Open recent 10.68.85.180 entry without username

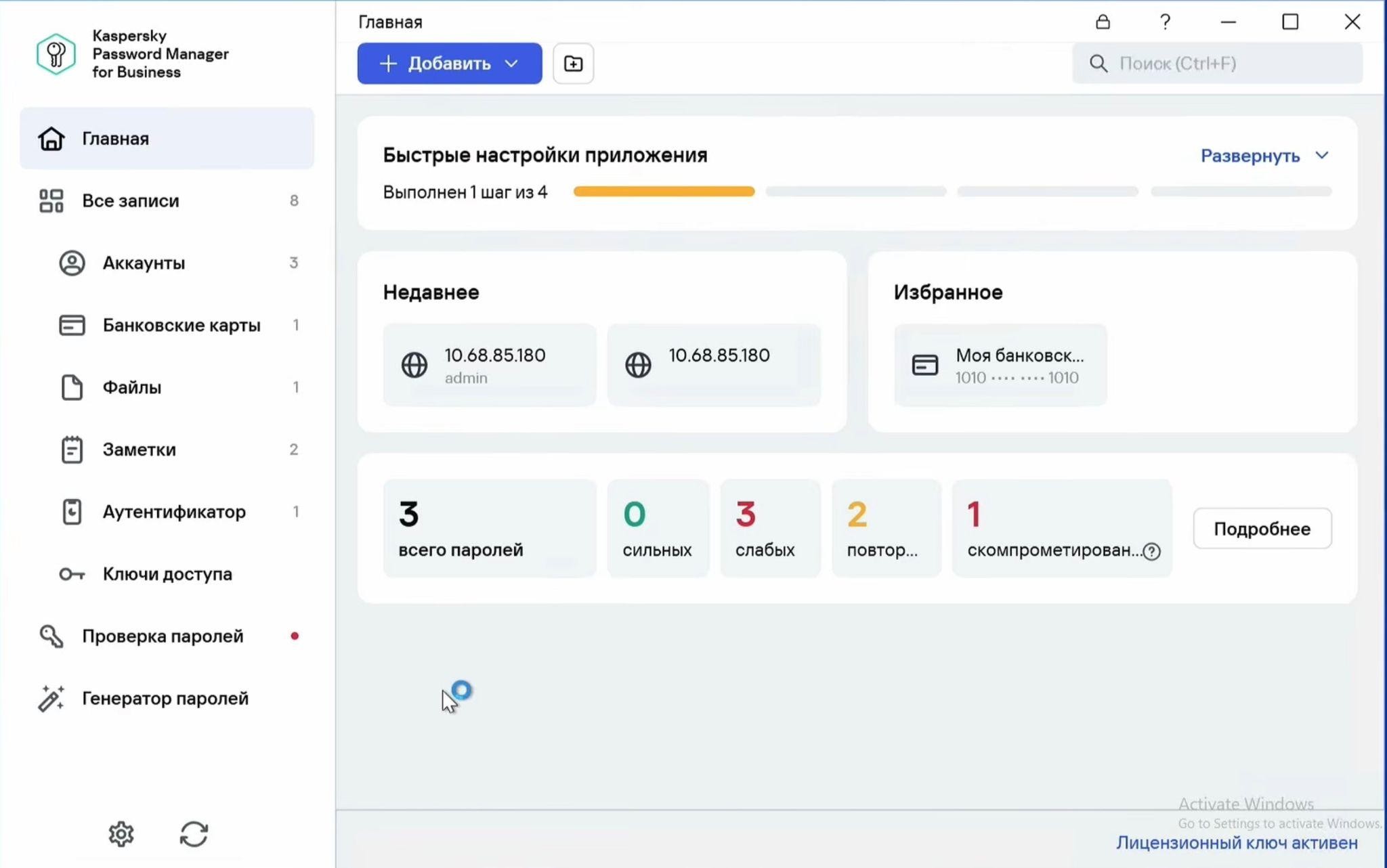click(714, 365)
